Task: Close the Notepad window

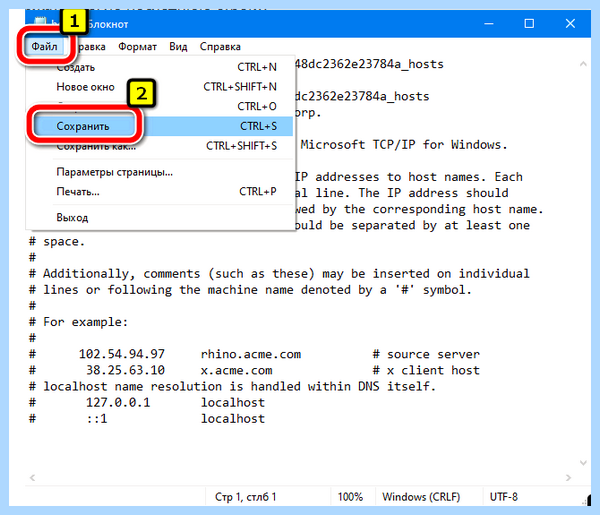Action: pos(570,24)
